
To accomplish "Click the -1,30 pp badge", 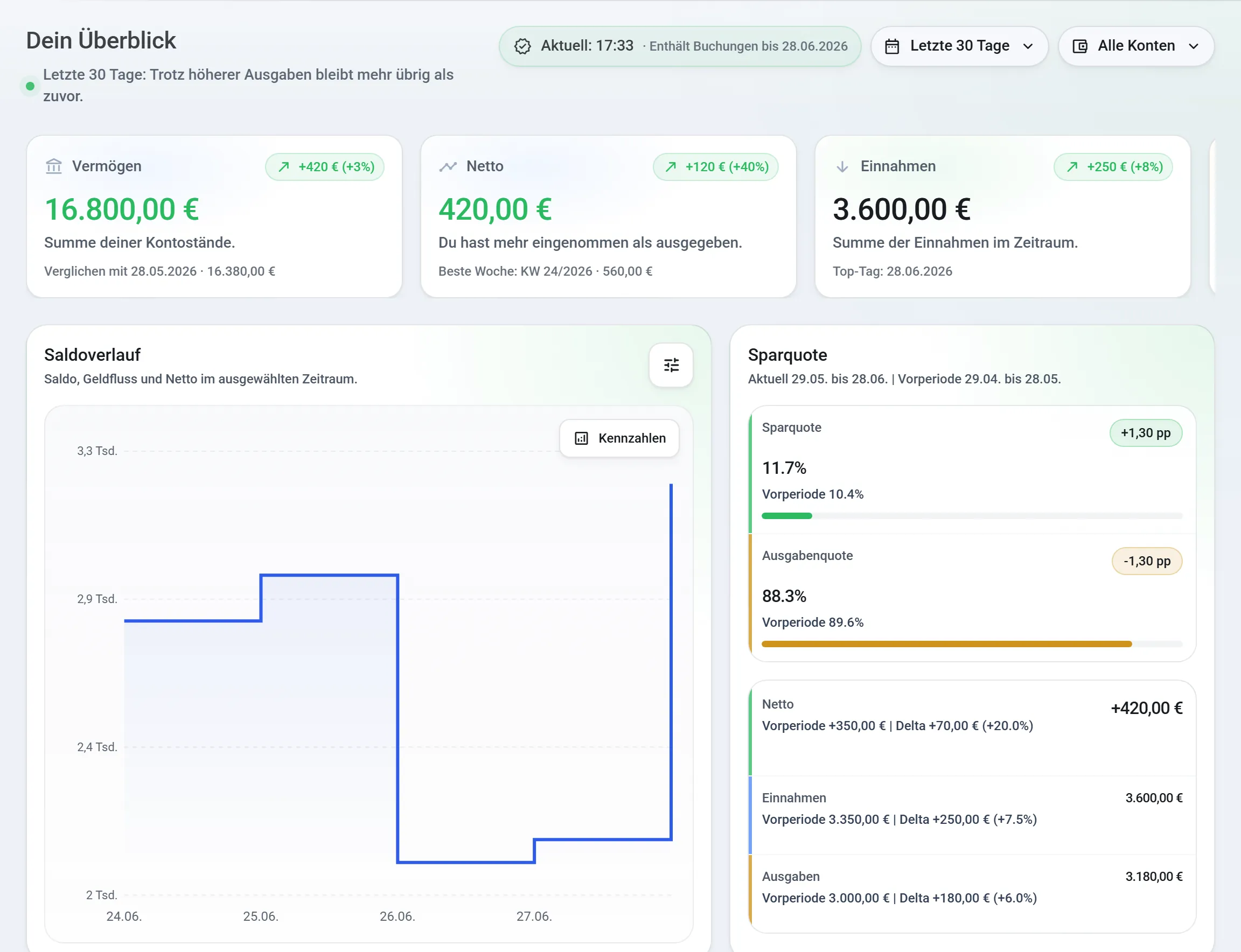I will pyautogui.click(x=1147, y=561).
